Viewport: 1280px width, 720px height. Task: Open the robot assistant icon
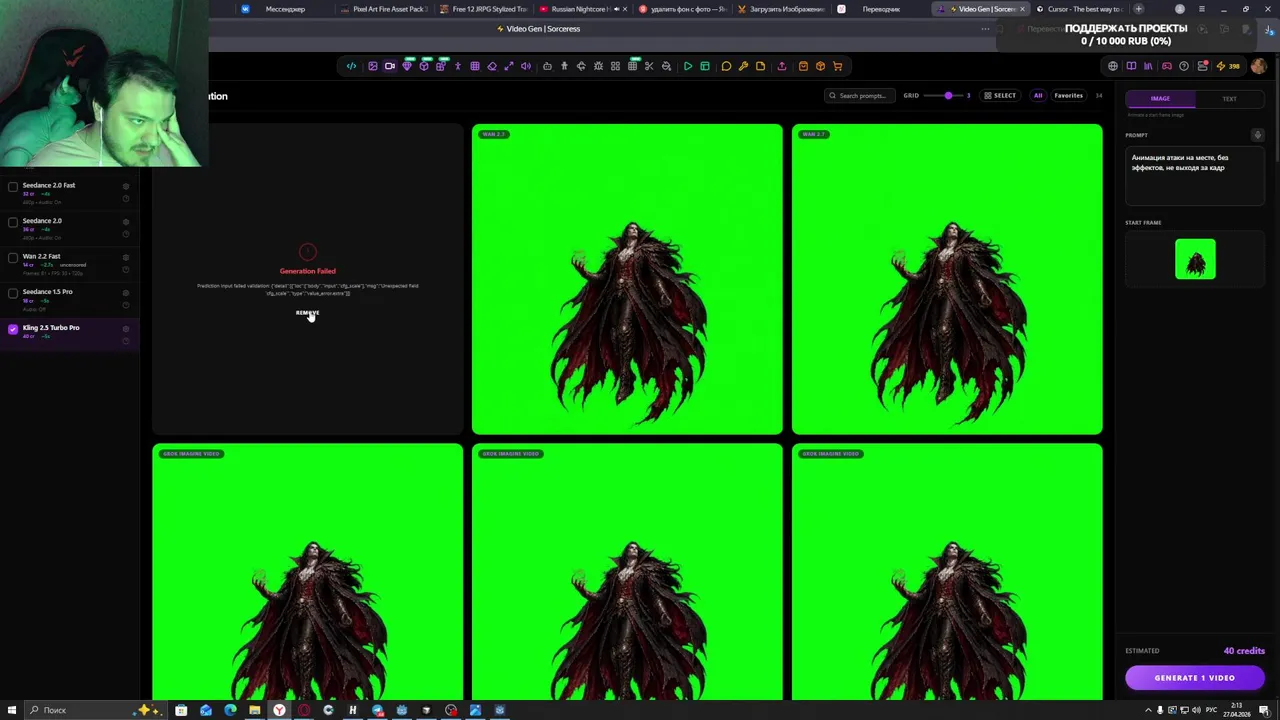(547, 66)
